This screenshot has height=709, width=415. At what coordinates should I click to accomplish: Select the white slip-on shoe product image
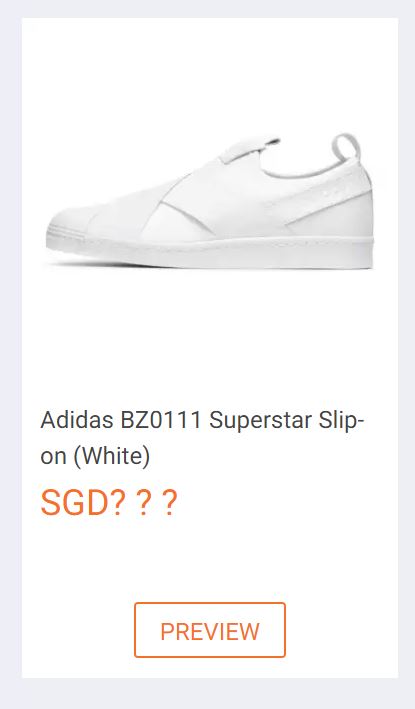[210, 202]
